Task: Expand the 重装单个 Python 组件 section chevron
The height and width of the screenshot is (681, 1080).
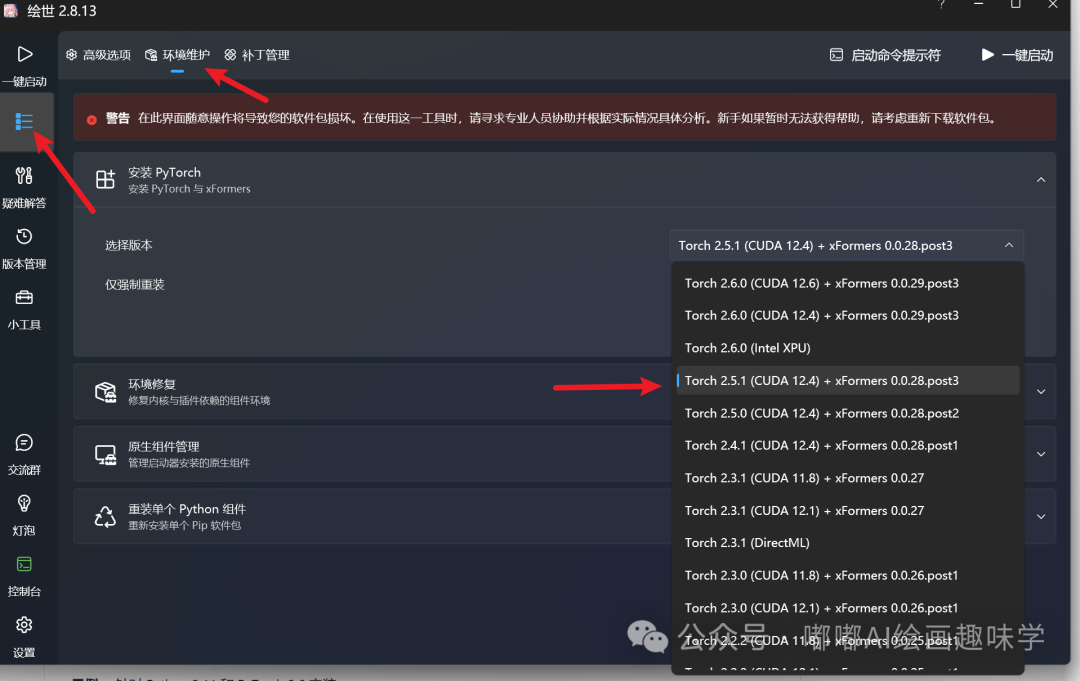Action: [1041, 516]
